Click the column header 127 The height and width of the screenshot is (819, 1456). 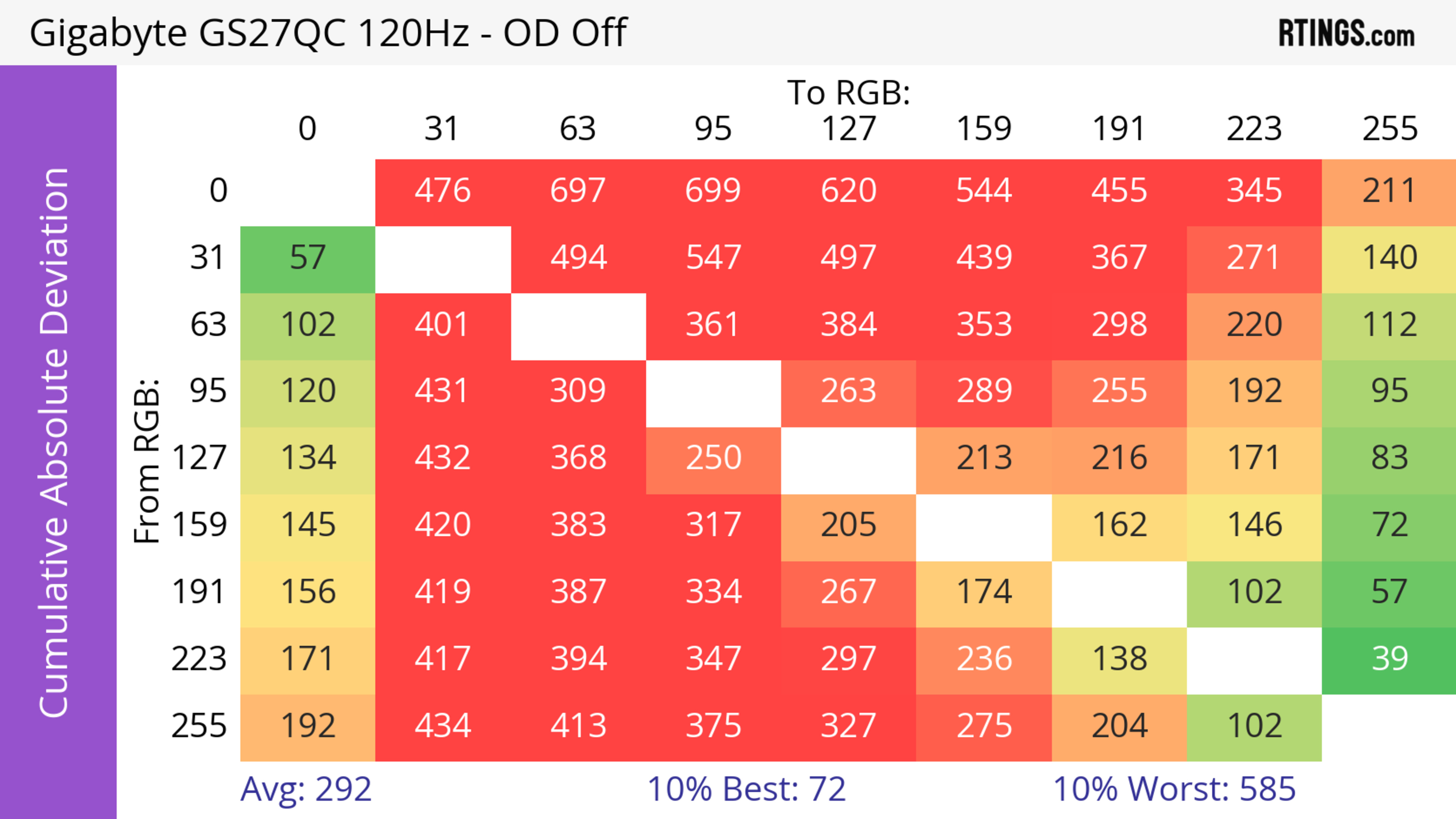click(849, 129)
